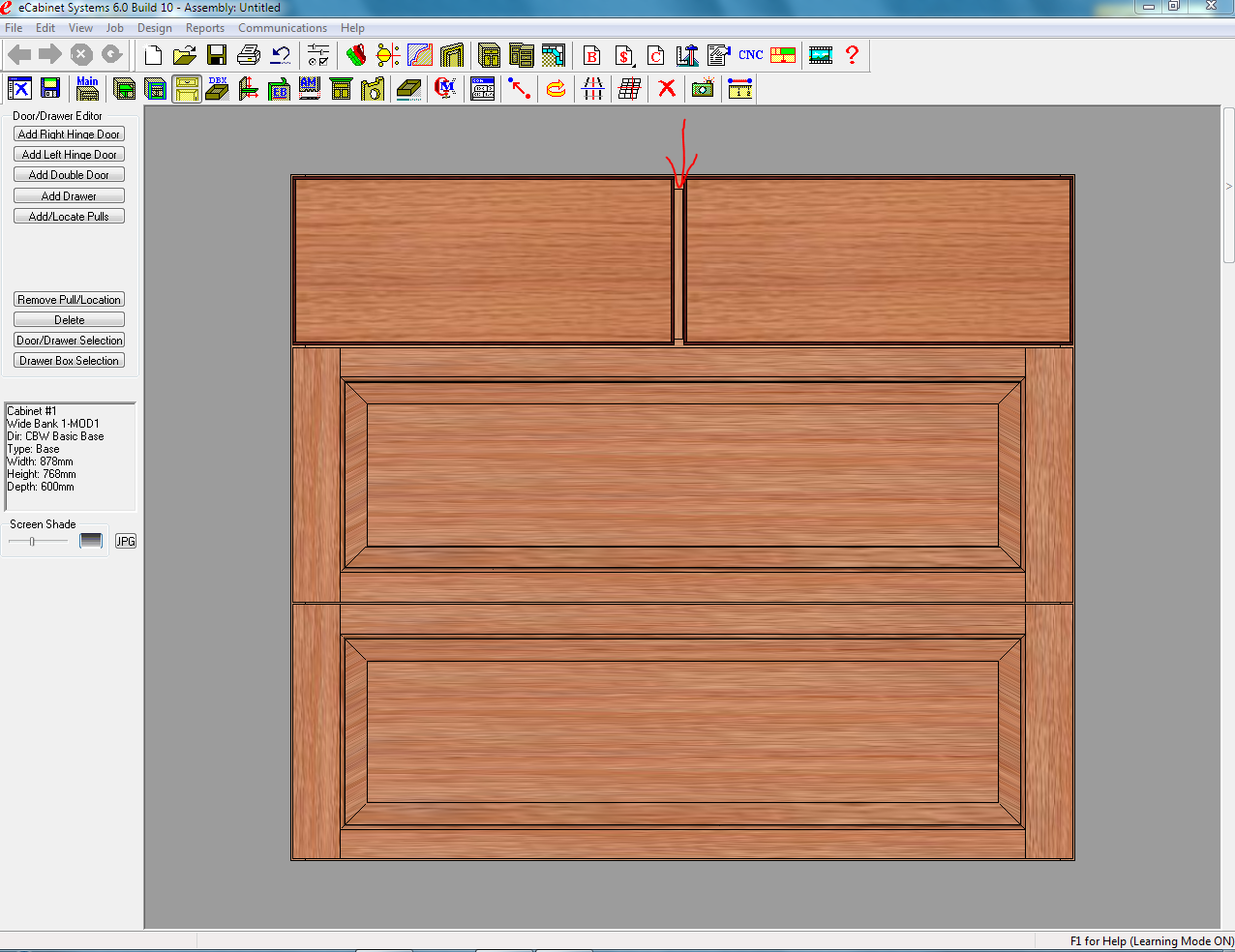Click the red question mark help icon

coord(852,55)
